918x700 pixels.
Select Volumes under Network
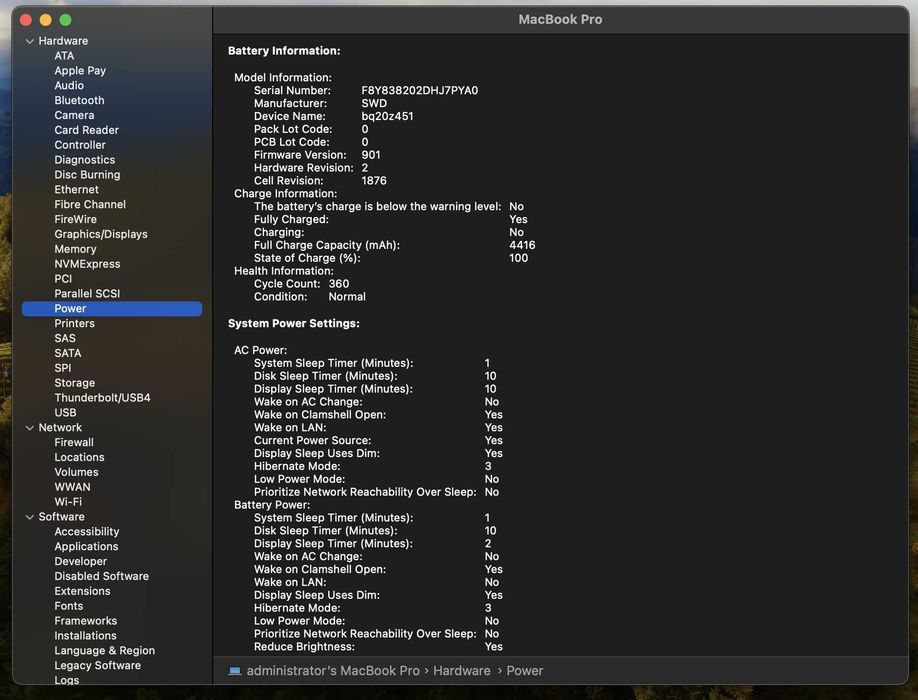tap(76, 472)
